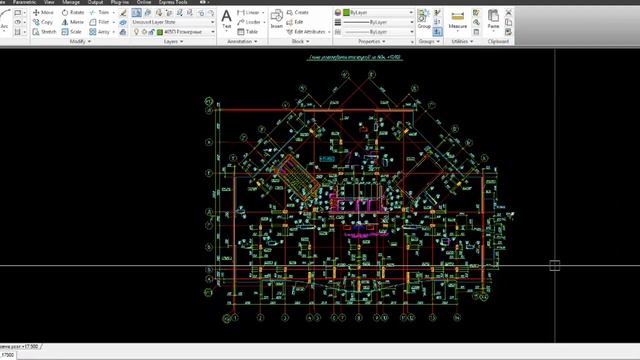Click the current layer green color swatch
The height and width of the screenshot is (360, 640).
point(160,32)
